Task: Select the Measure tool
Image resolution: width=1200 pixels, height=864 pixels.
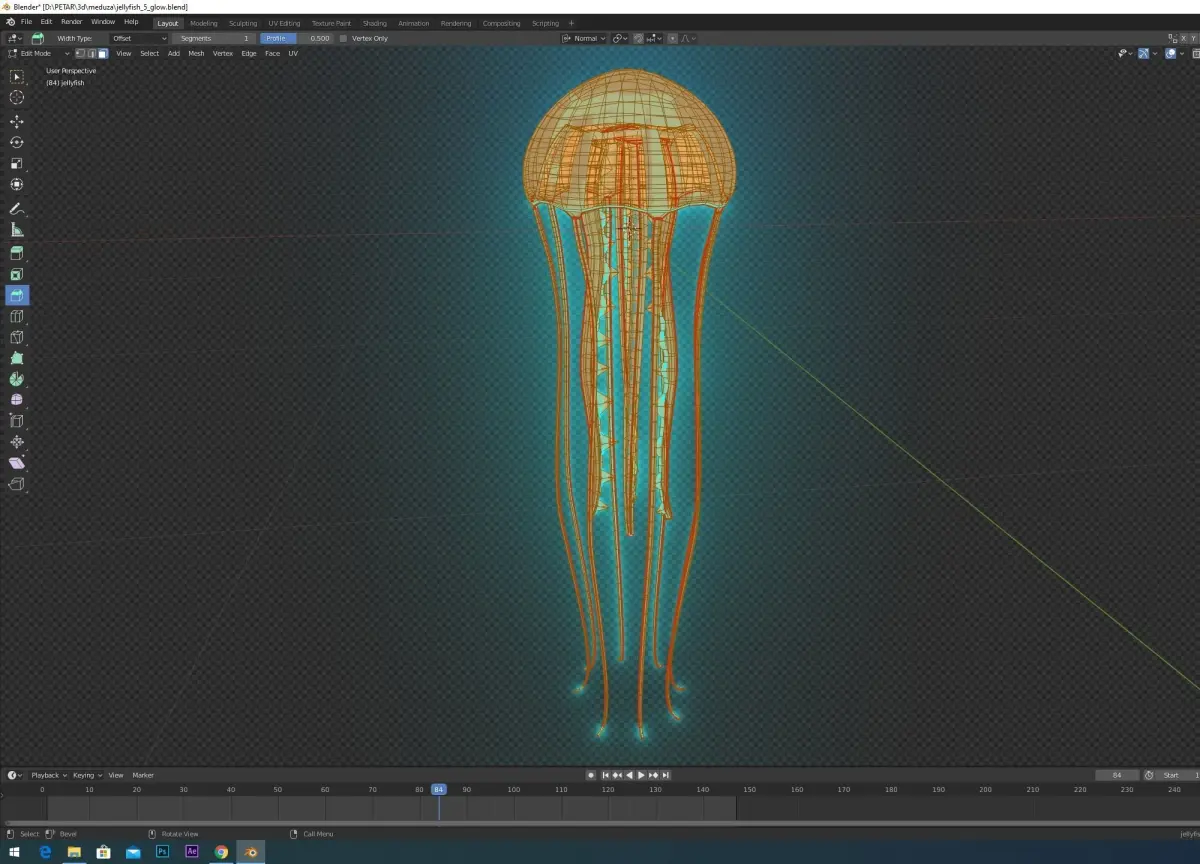Action: [17, 229]
